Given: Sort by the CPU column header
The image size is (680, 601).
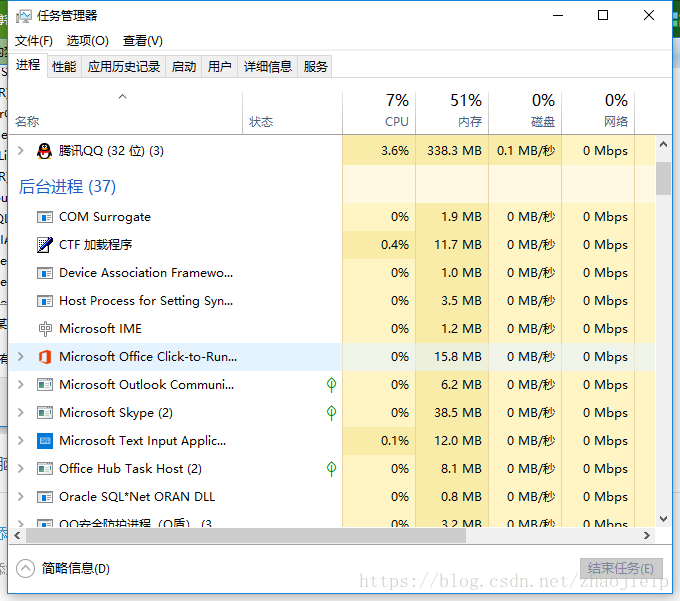Looking at the screenshot, I should (379, 112).
